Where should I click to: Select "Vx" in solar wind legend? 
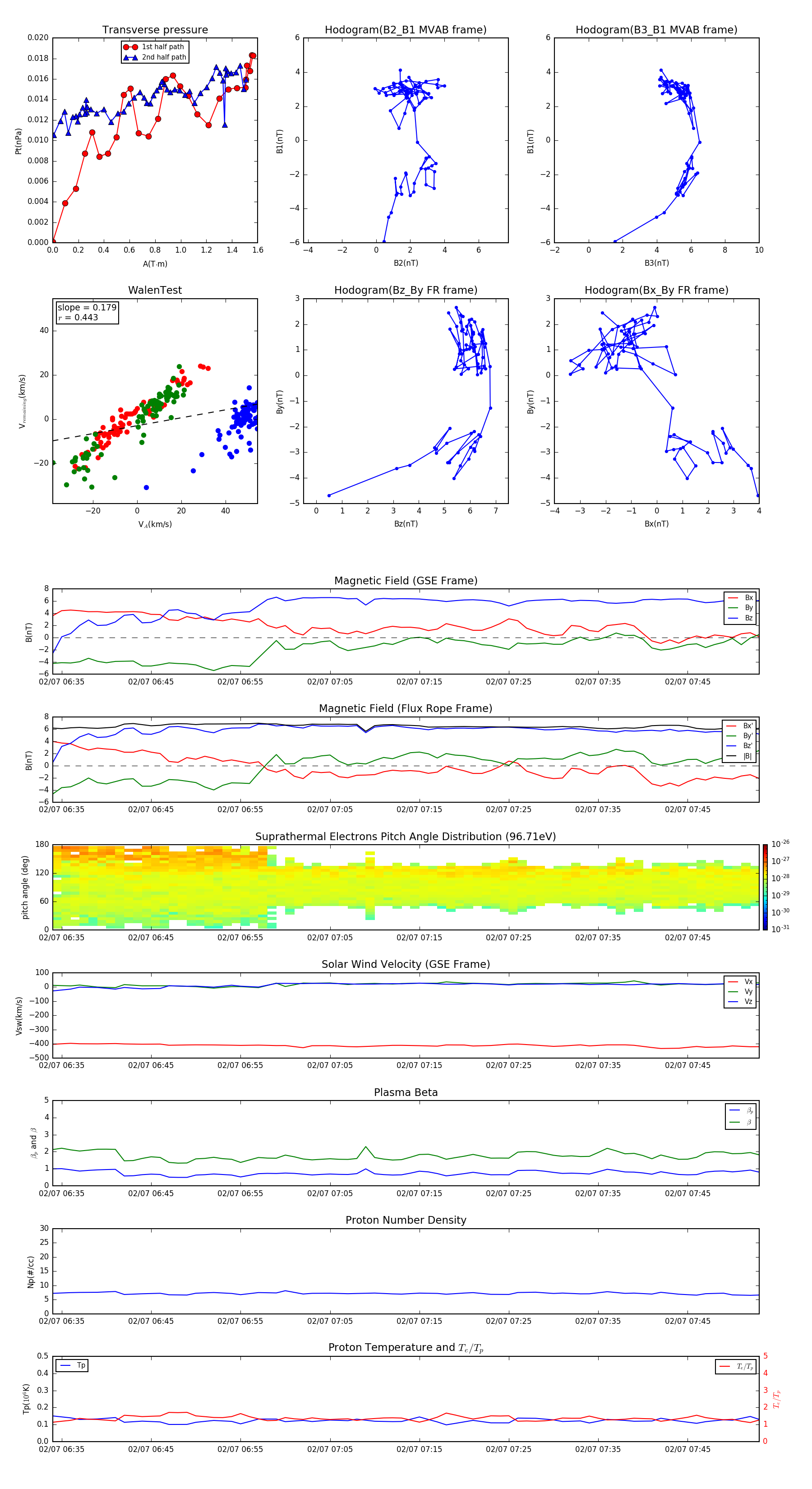[x=740, y=981]
